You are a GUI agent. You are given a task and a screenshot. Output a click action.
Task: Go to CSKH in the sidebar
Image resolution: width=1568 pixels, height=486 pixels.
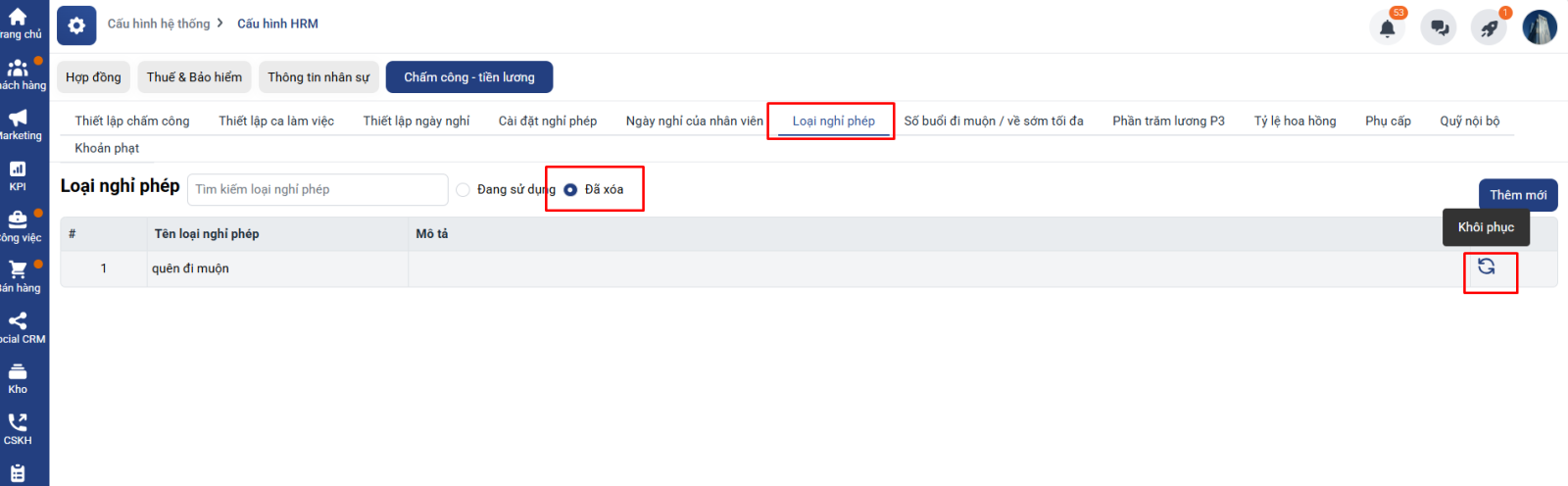coord(18,428)
